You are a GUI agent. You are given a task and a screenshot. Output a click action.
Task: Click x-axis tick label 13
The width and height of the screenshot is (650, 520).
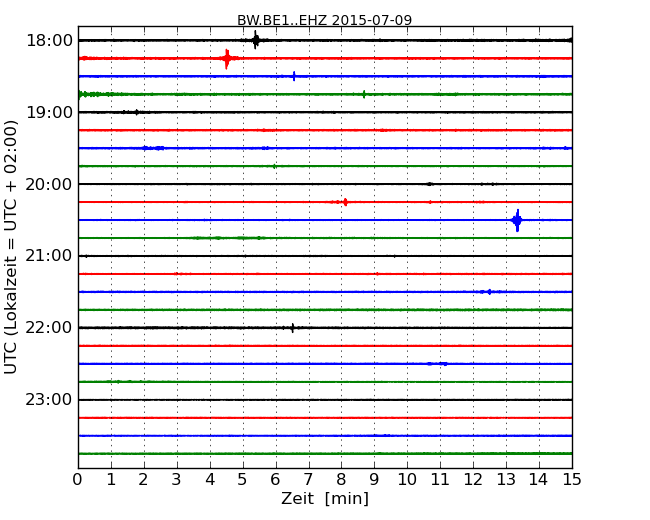[x=506, y=480]
